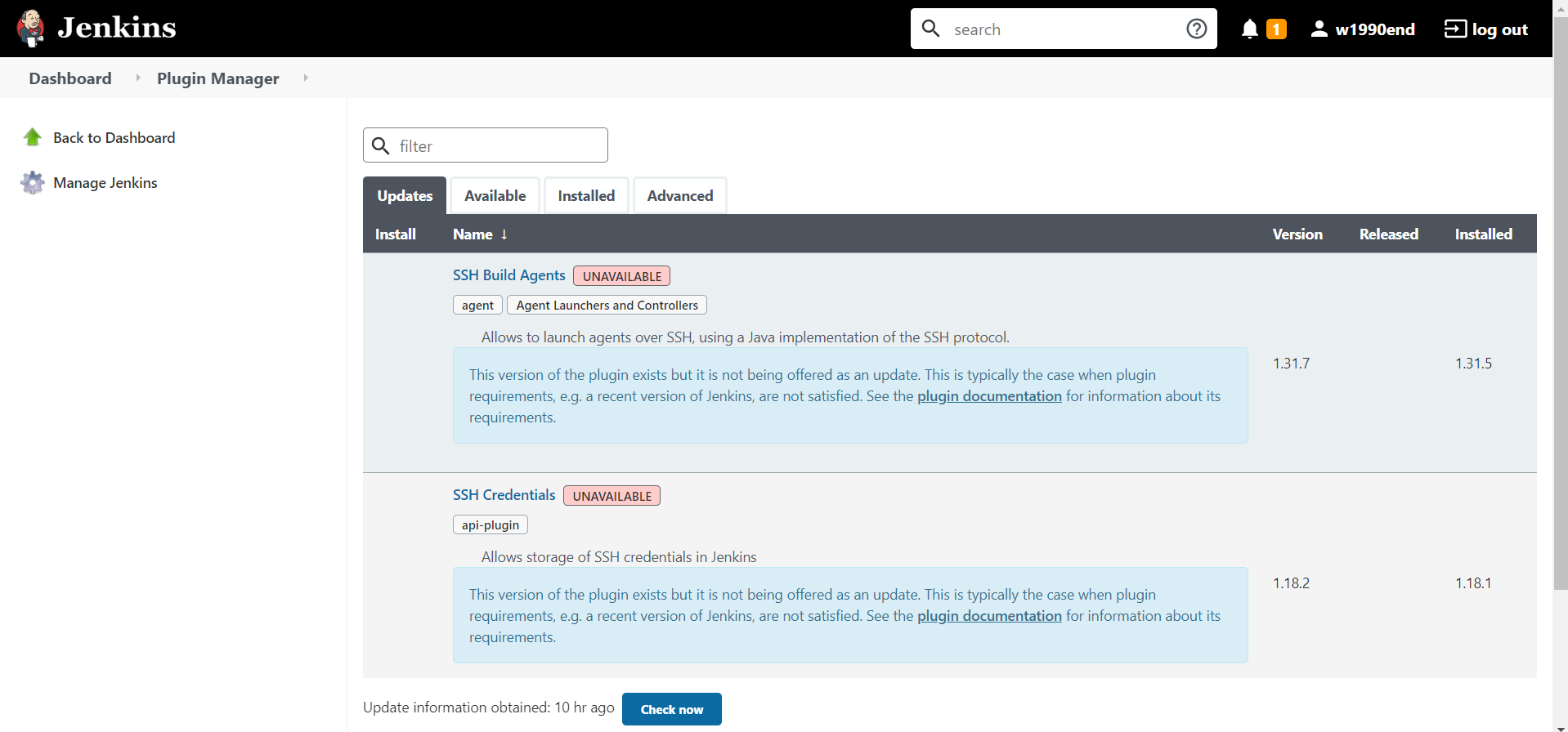The width and height of the screenshot is (1568, 732).
Task: Select installed version text 1.18.1
Action: coord(1473,583)
